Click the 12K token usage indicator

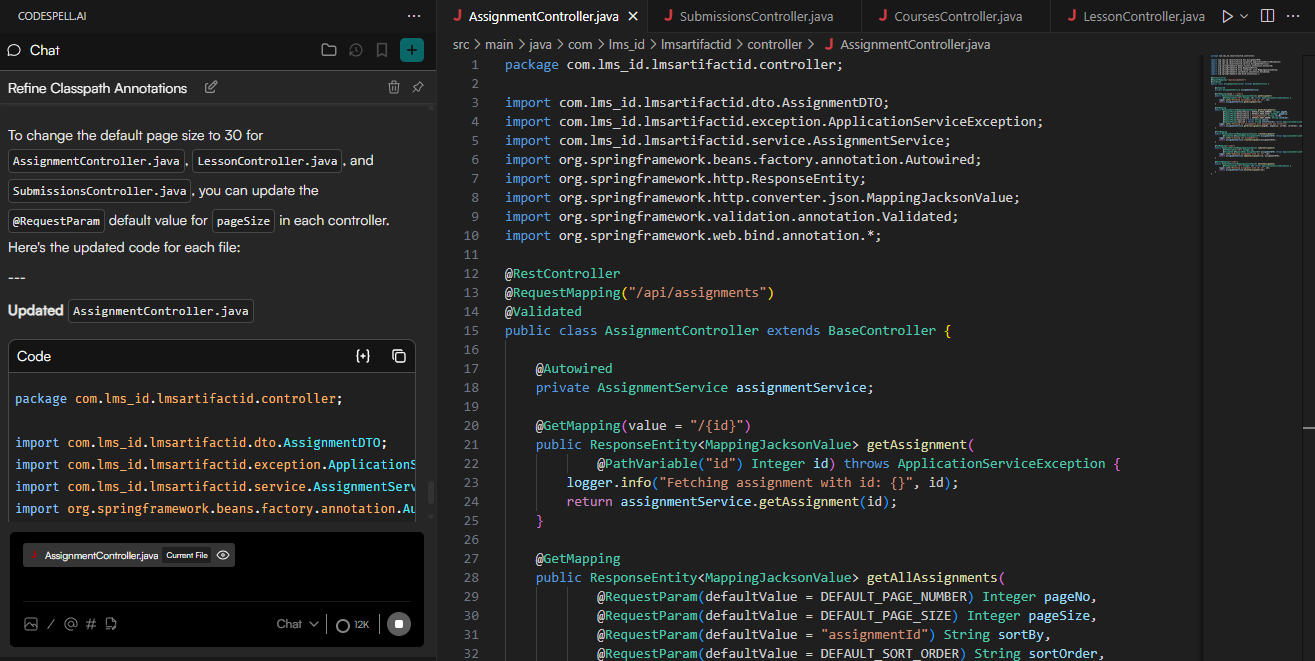tap(352, 625)
